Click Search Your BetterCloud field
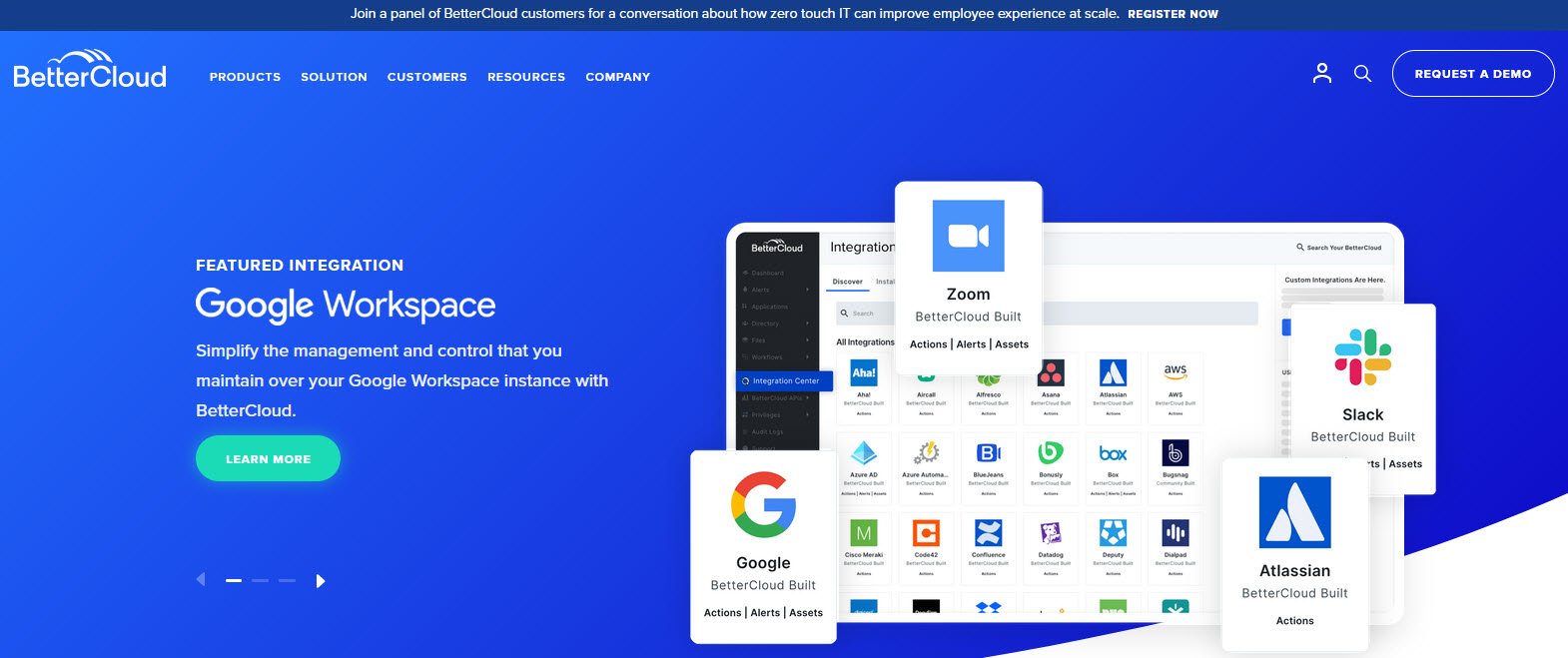The image size is (1568, 658). coord(1338,247)
